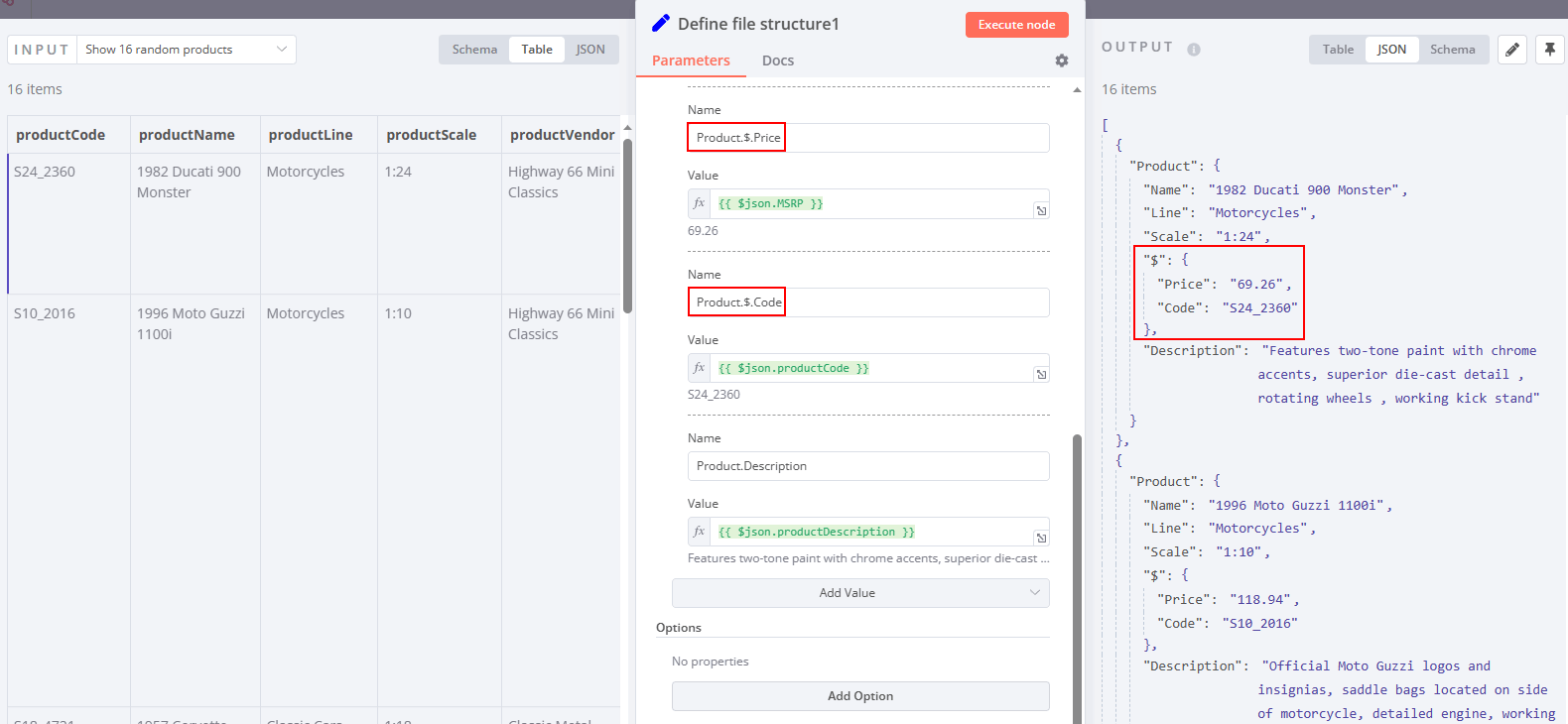
Task: Open the Add Option selector
Action: tap(859, 696)
